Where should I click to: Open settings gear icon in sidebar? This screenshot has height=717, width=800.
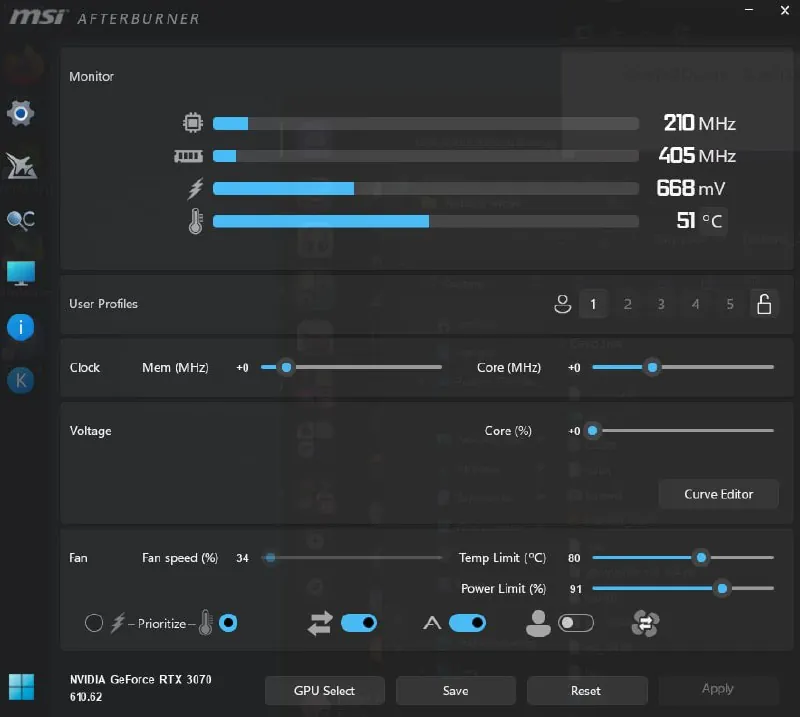[x=20, y=113]
